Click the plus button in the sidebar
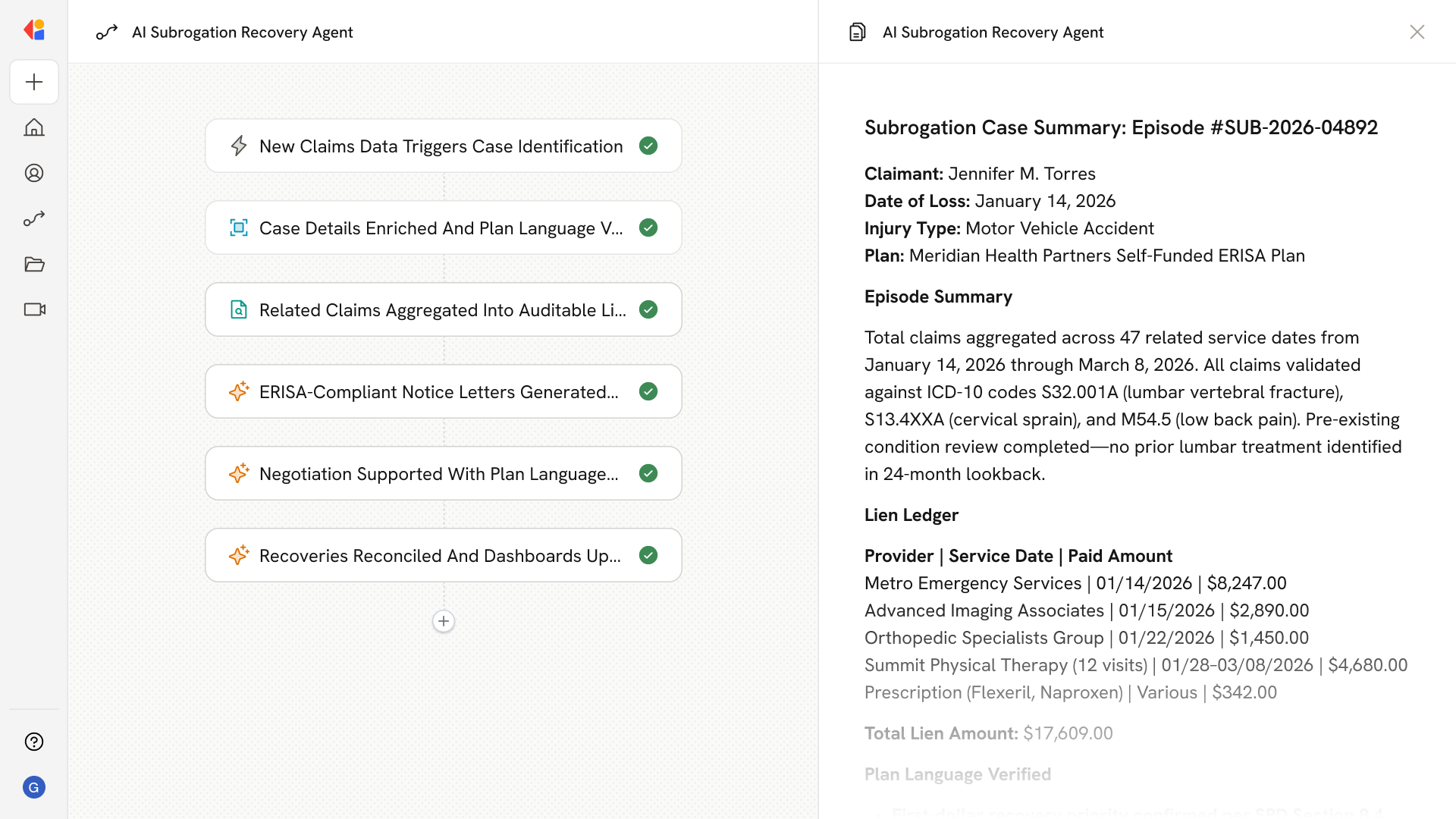1456x819 pixels. (x=34, y=82)
